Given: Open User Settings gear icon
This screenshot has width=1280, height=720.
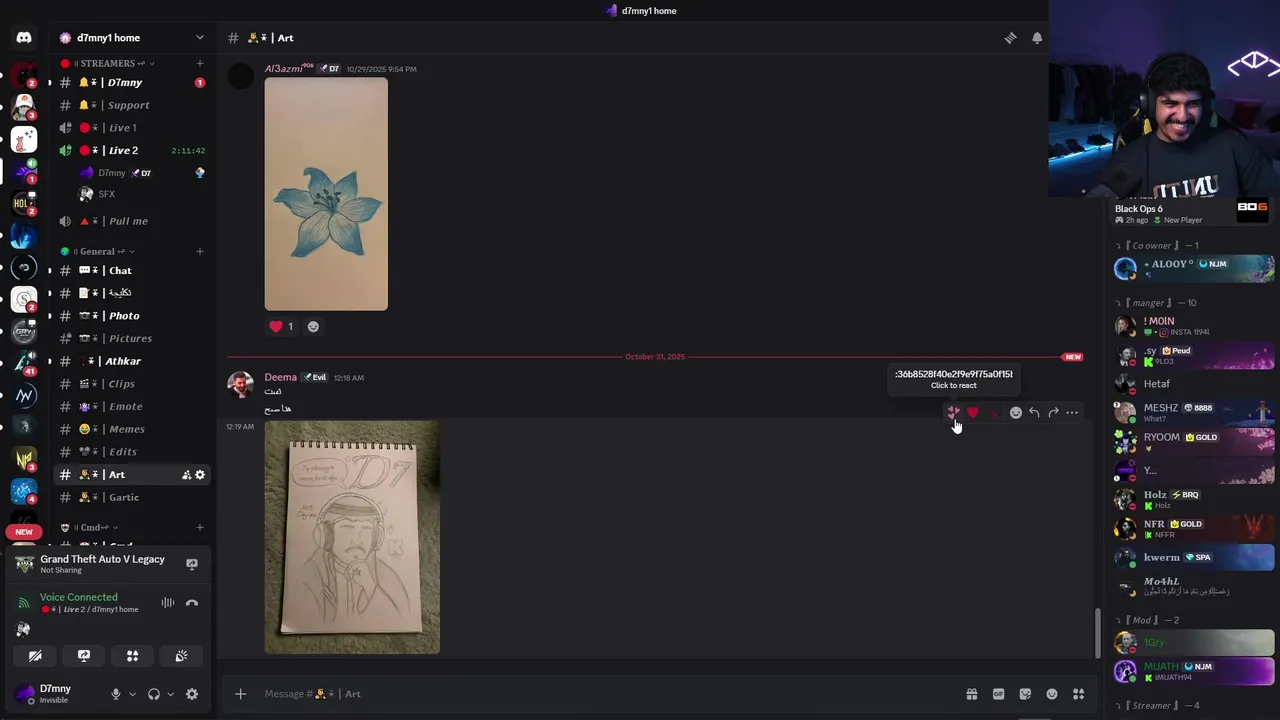Looking at the screenshot, I should pyautogui.click(x=192, y=694).
